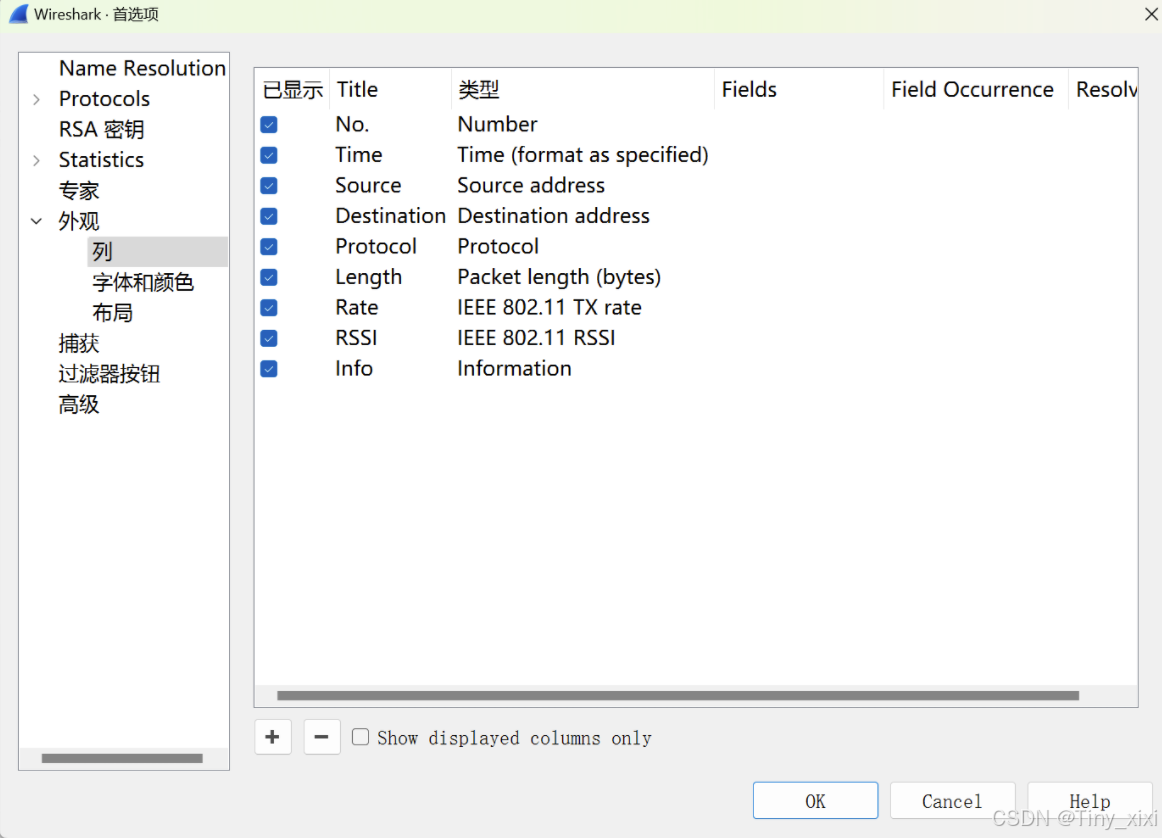Disable the Protocol column displayed checkbox
Viewport: 1162px width, 838px height.
pos(269,247)
